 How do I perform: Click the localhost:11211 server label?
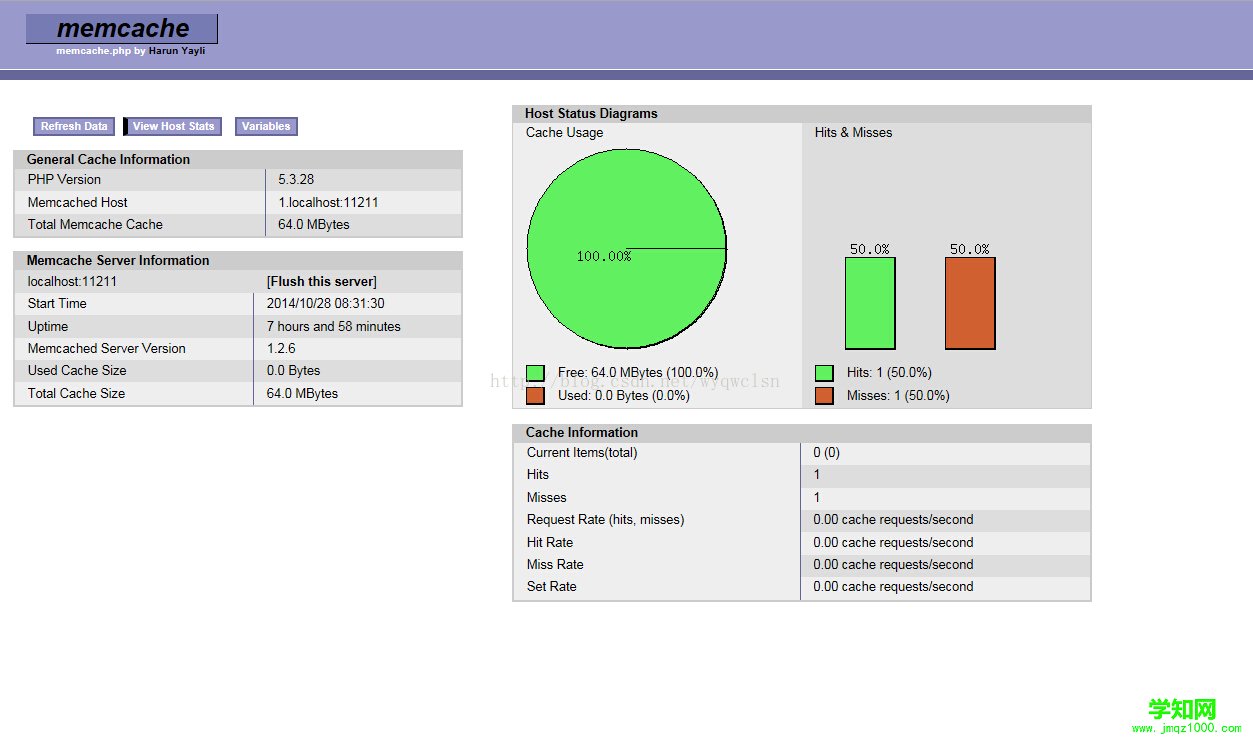point(72,282)
